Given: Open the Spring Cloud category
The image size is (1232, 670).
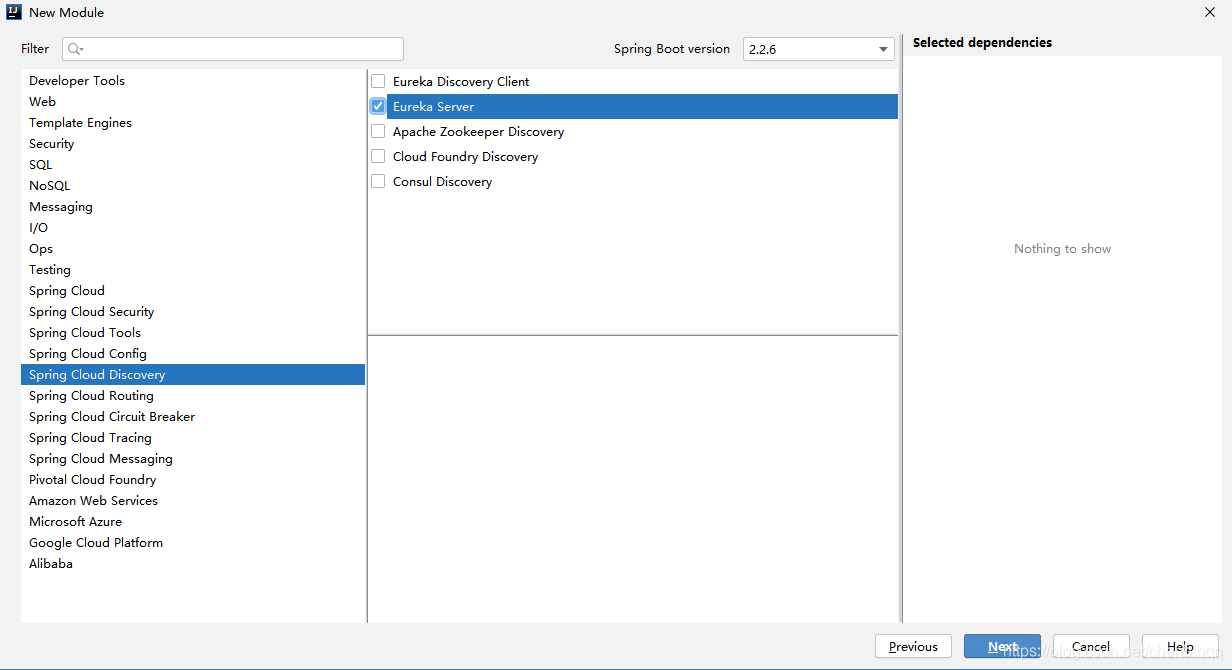Looking at the screenshot, I should [x=193, y=291].
